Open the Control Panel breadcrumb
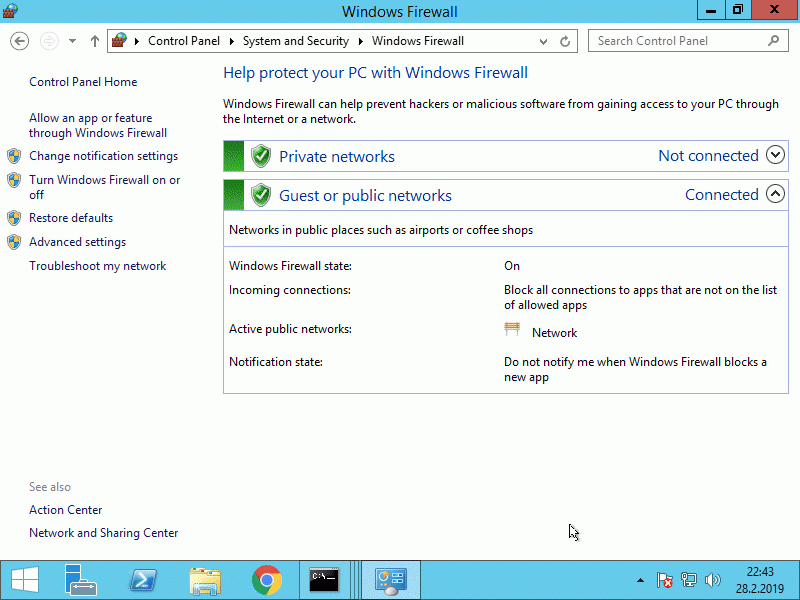This screenshot has height=600, width=800. point(184,41)
